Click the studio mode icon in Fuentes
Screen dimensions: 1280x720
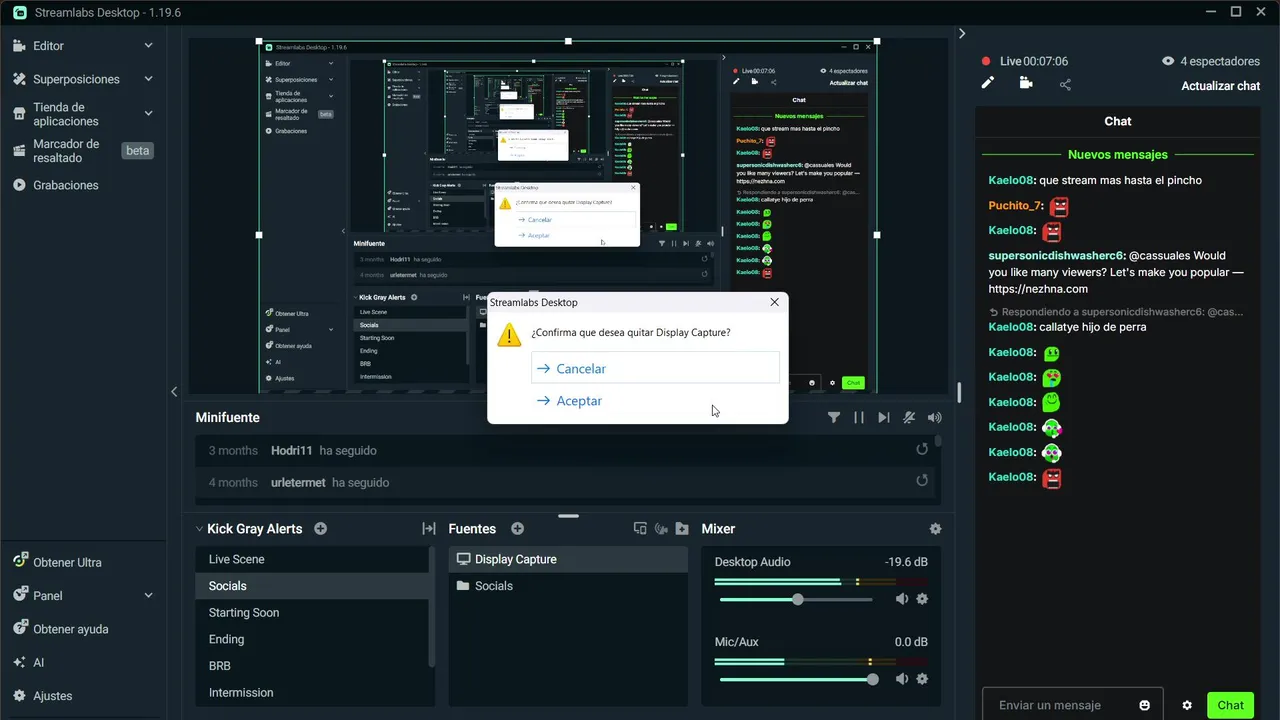tap(661, 529)
